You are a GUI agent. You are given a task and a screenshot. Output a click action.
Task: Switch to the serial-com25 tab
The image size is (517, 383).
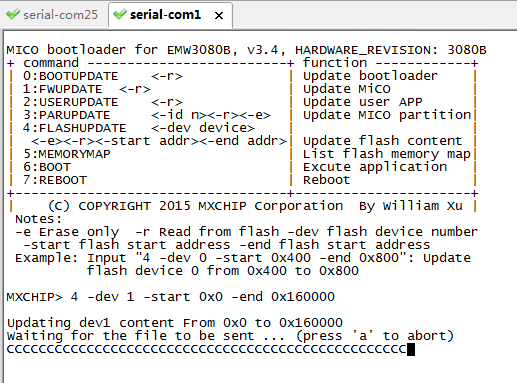point(53,15)
